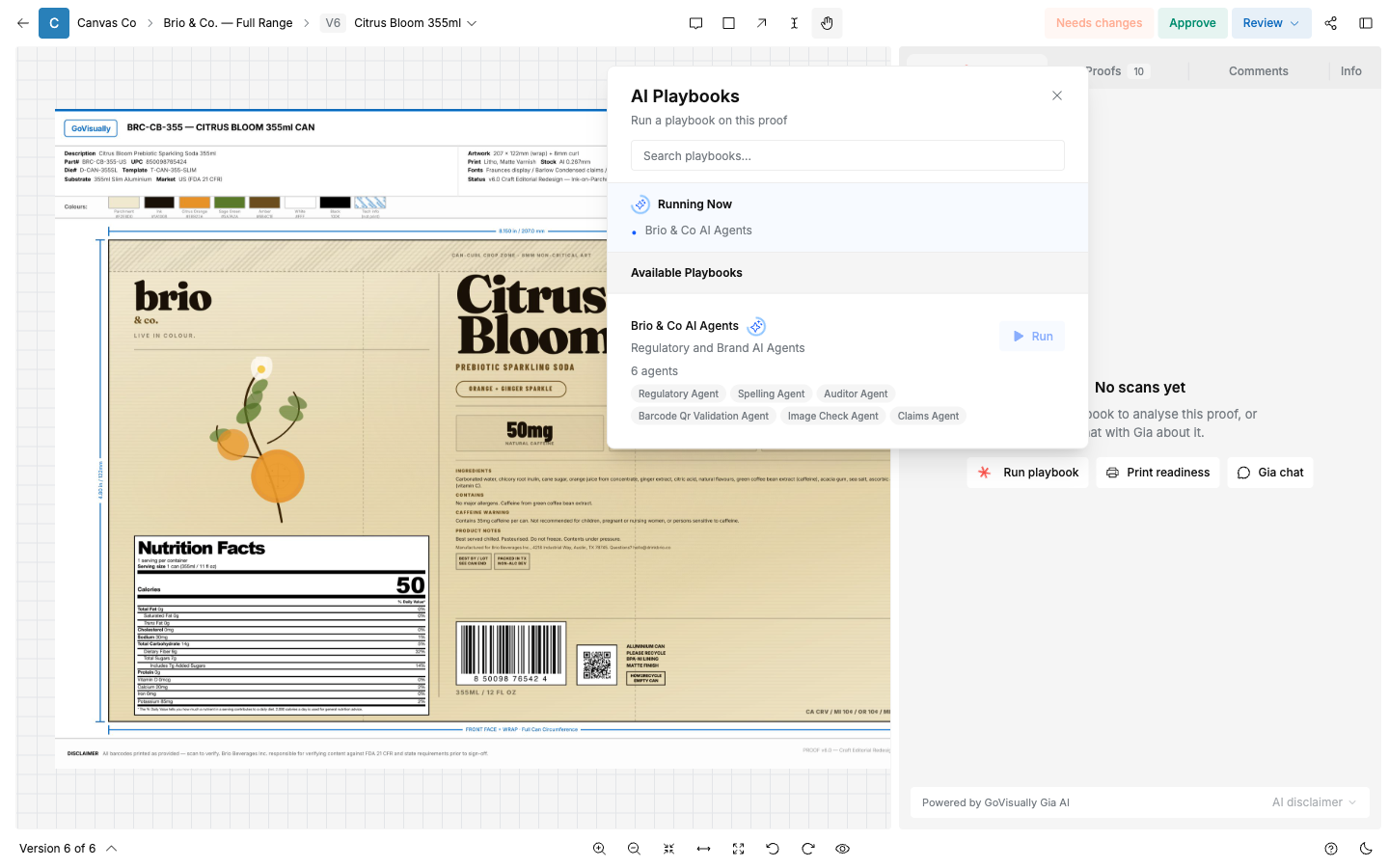Open the blue C workspace logo

point(54,23)
